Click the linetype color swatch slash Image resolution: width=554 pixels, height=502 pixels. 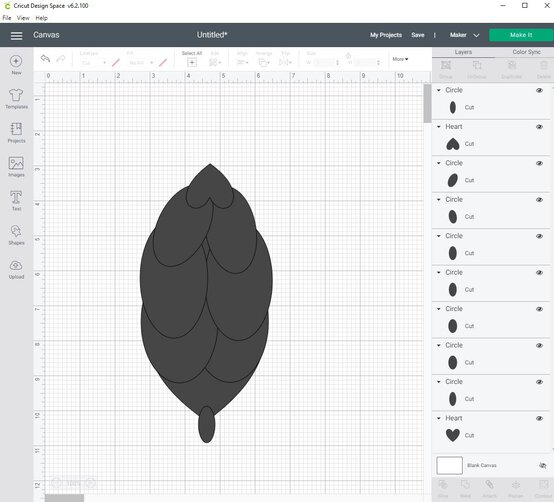[116, 63]
